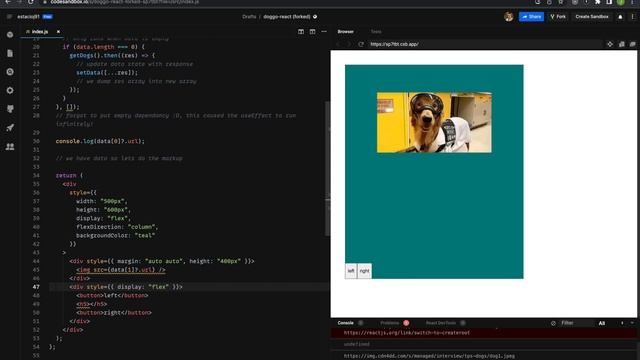
Task: Click the browser back arrow in Chrome
Action: (x=8, y=2)
